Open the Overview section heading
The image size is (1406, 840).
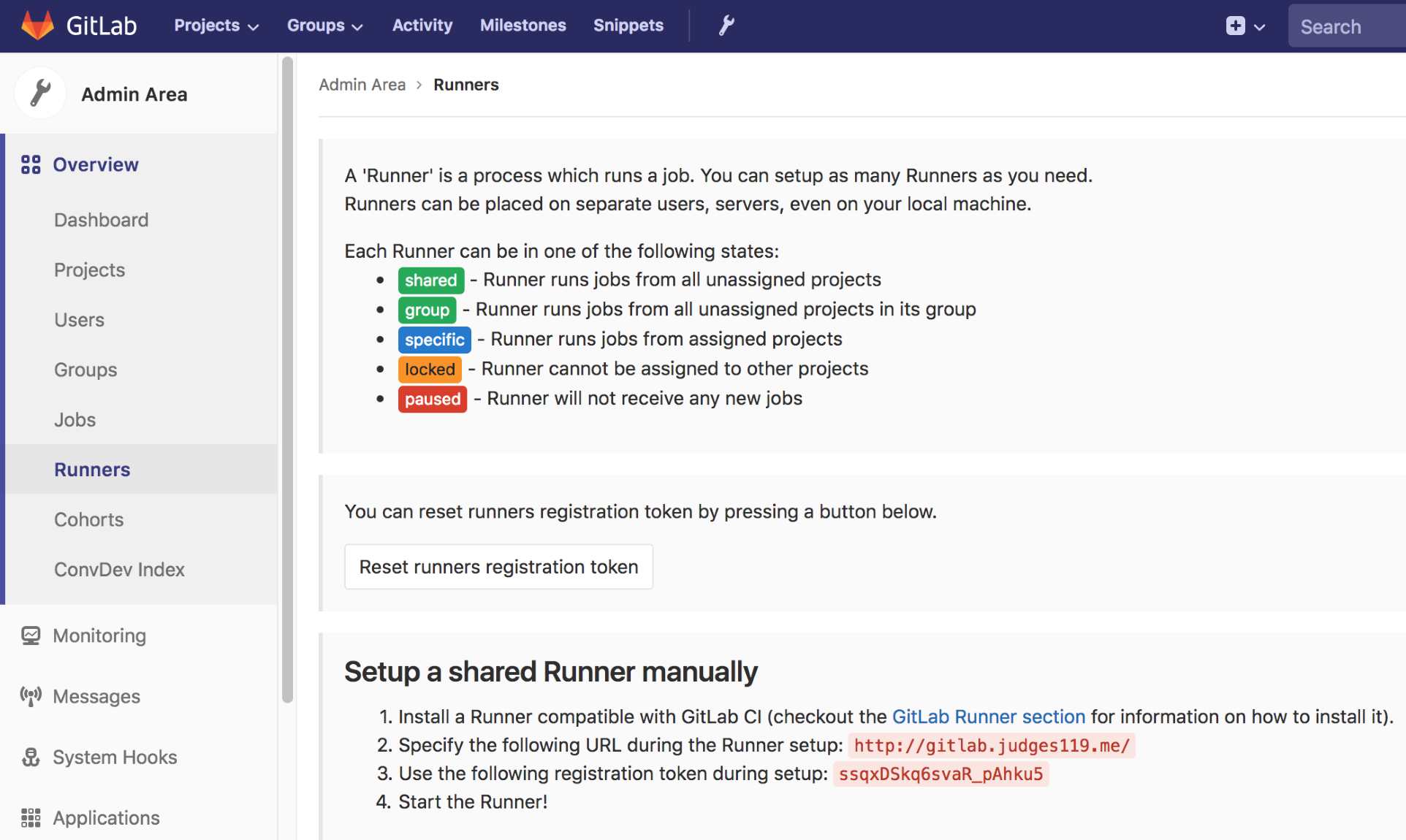(95, 164)
